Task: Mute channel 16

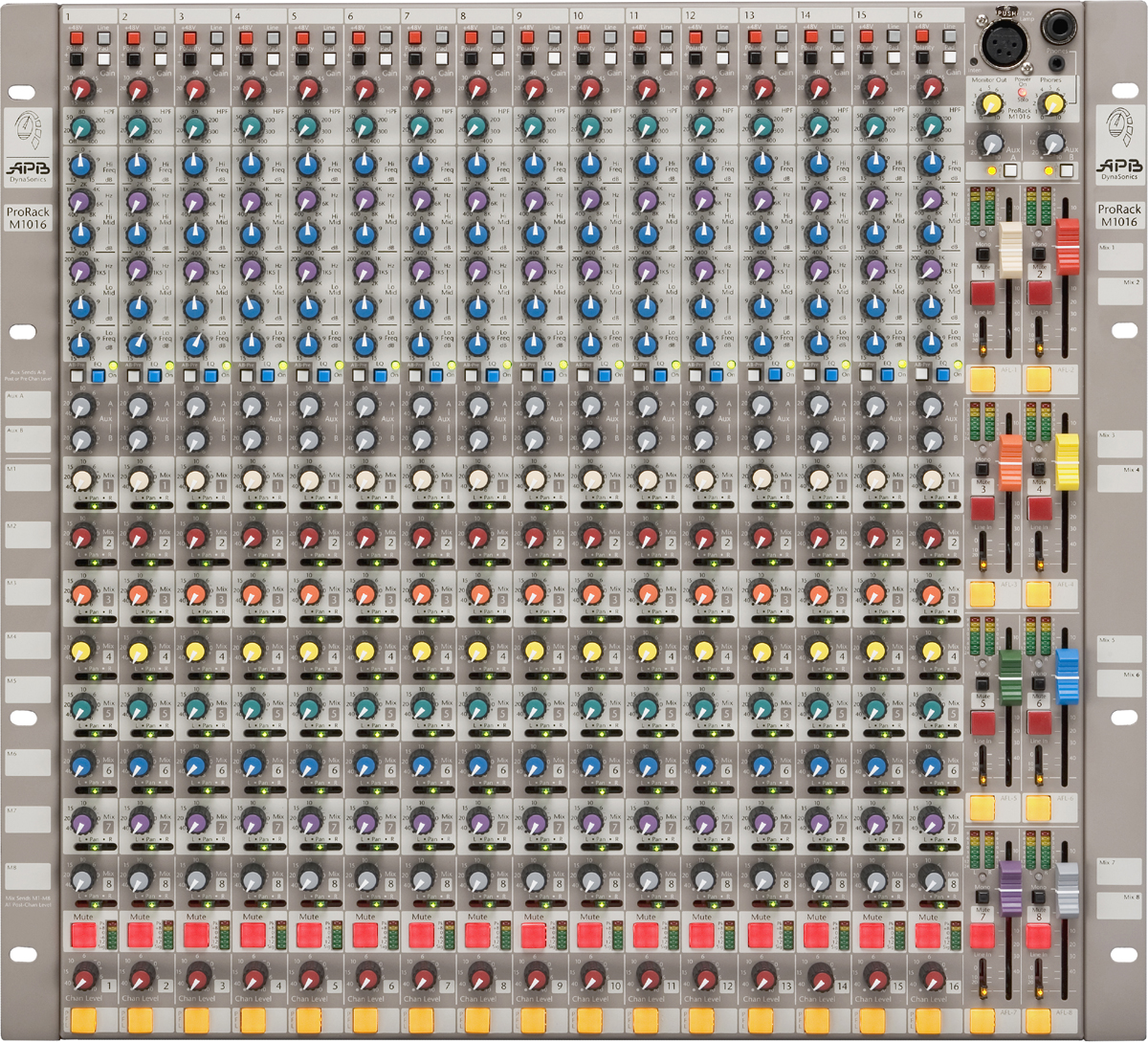Action: tap(930, 934)
